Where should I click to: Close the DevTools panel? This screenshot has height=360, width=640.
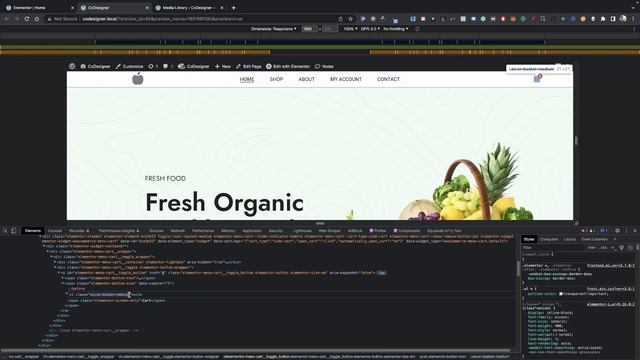635,231
